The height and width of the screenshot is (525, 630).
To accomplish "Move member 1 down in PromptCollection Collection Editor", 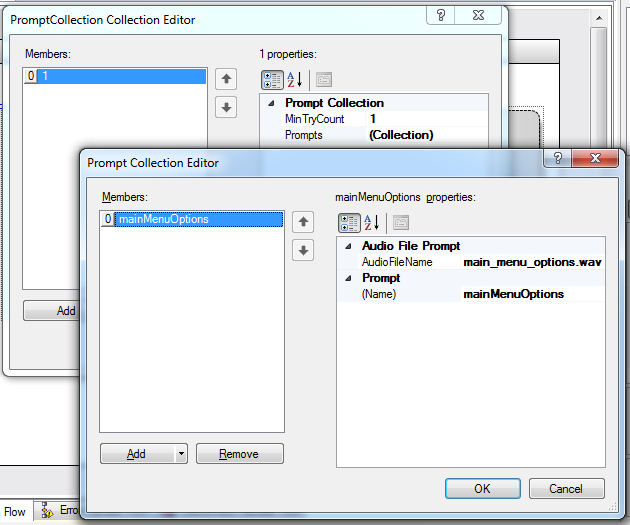I will tap(226, 107).
